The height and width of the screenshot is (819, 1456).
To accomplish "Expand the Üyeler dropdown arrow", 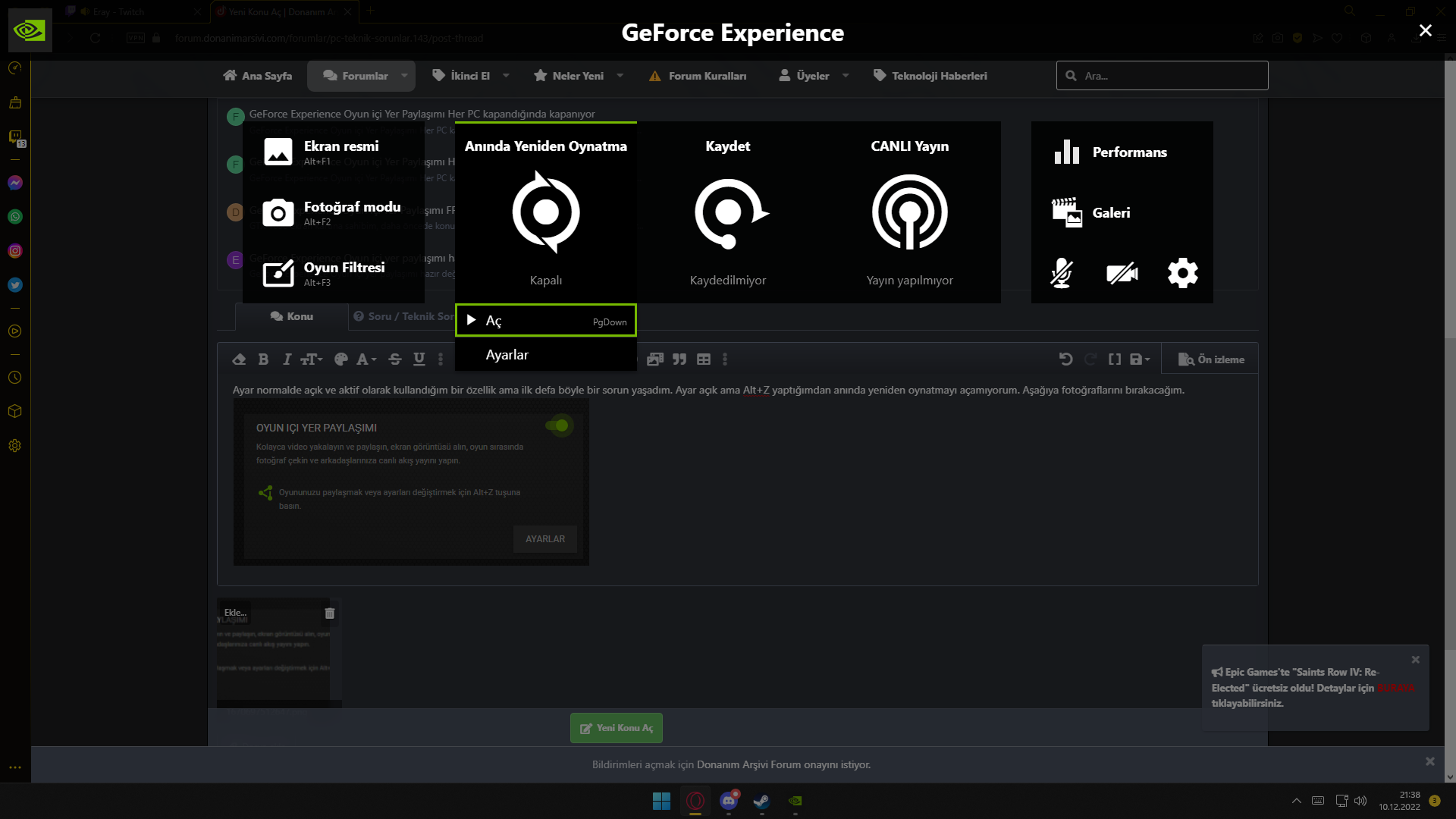I will click(x=846, y=76).
